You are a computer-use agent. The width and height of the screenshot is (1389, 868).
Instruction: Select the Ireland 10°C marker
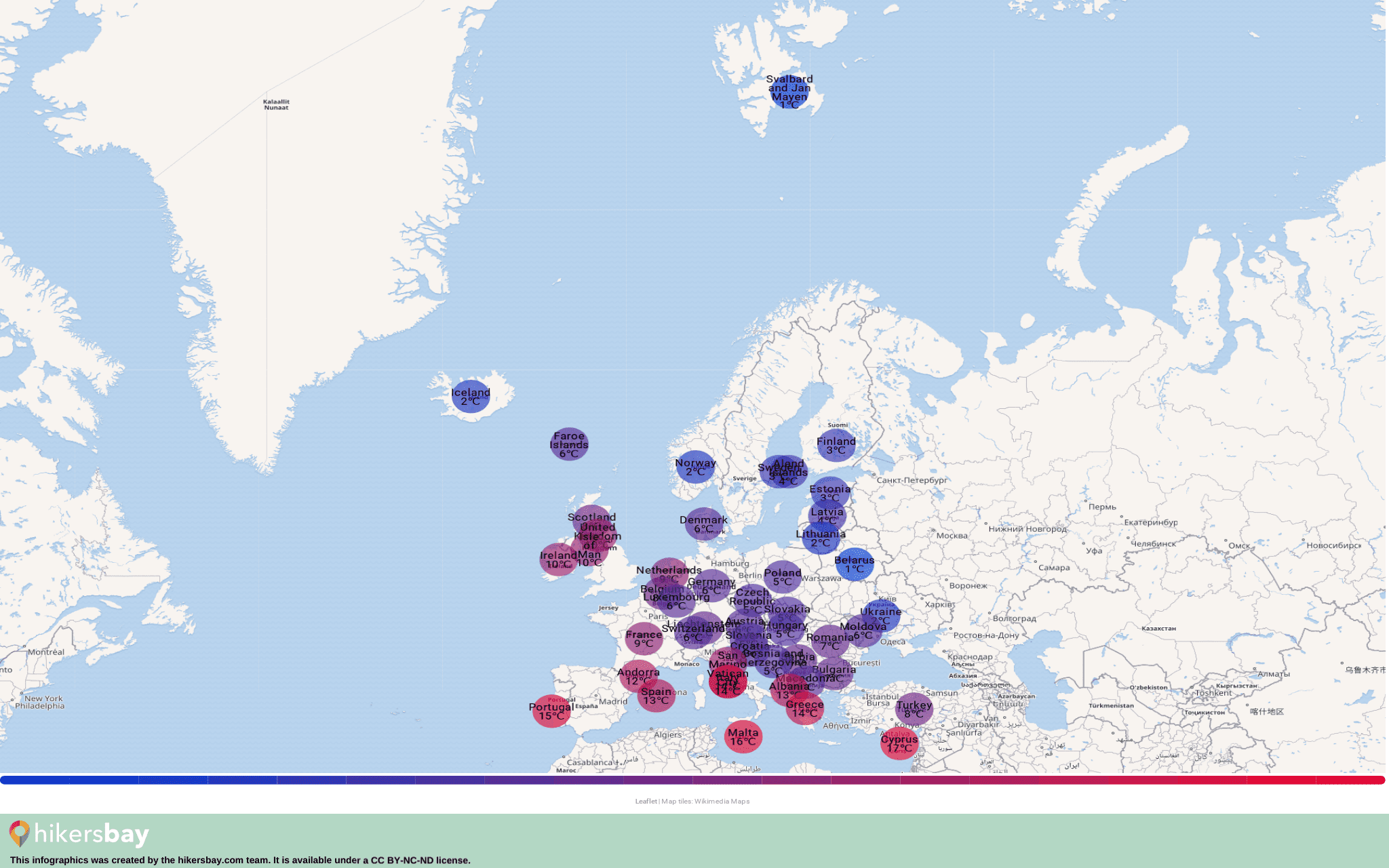pos(557,560)
